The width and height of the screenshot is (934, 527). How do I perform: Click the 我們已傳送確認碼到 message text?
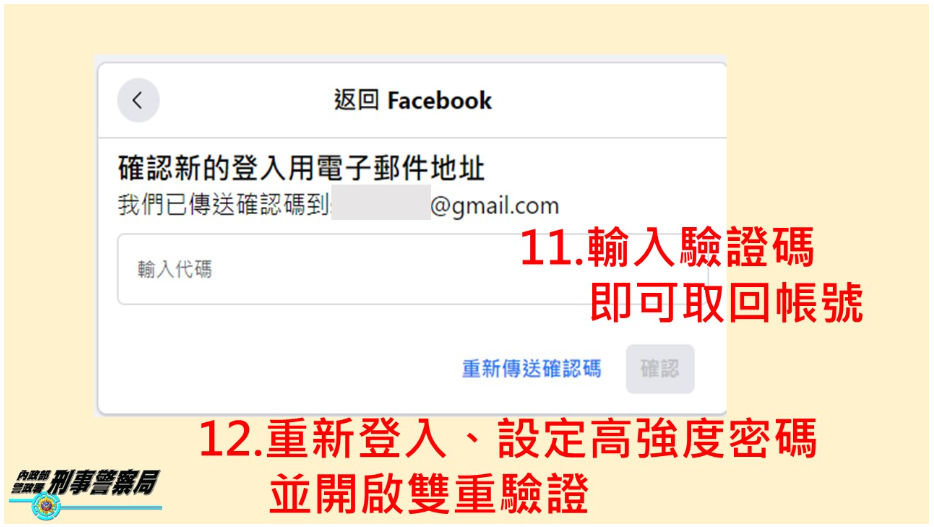tap(223, 205)
